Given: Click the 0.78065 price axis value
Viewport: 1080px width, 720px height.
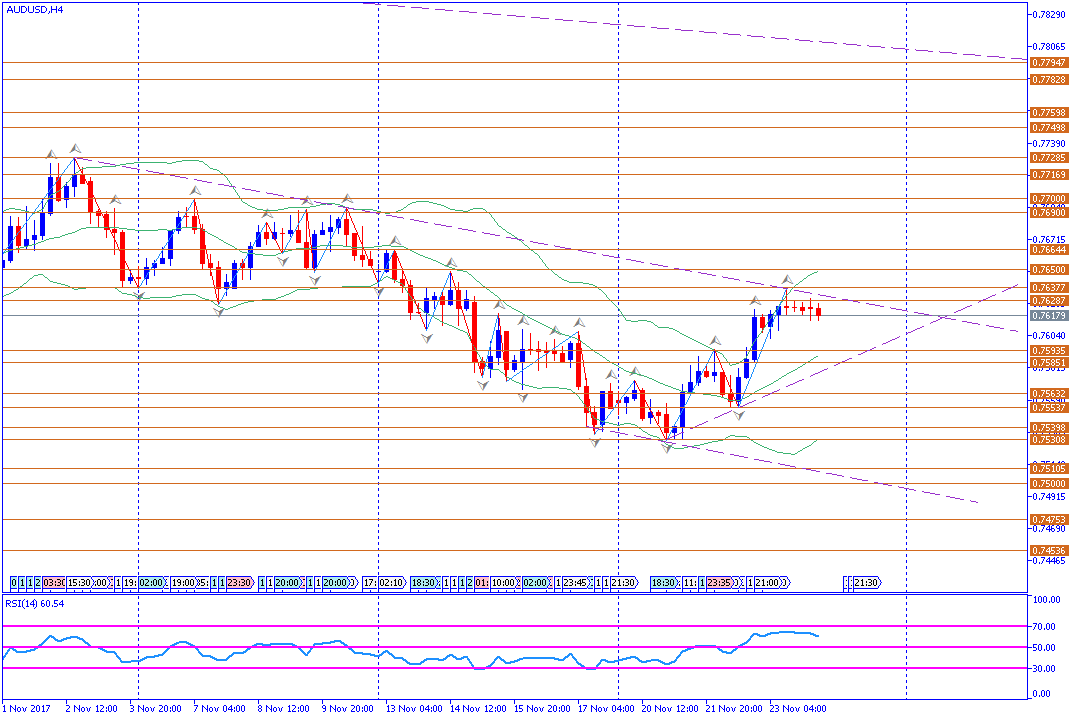Looking at the screenshot, I should 1050,47.
